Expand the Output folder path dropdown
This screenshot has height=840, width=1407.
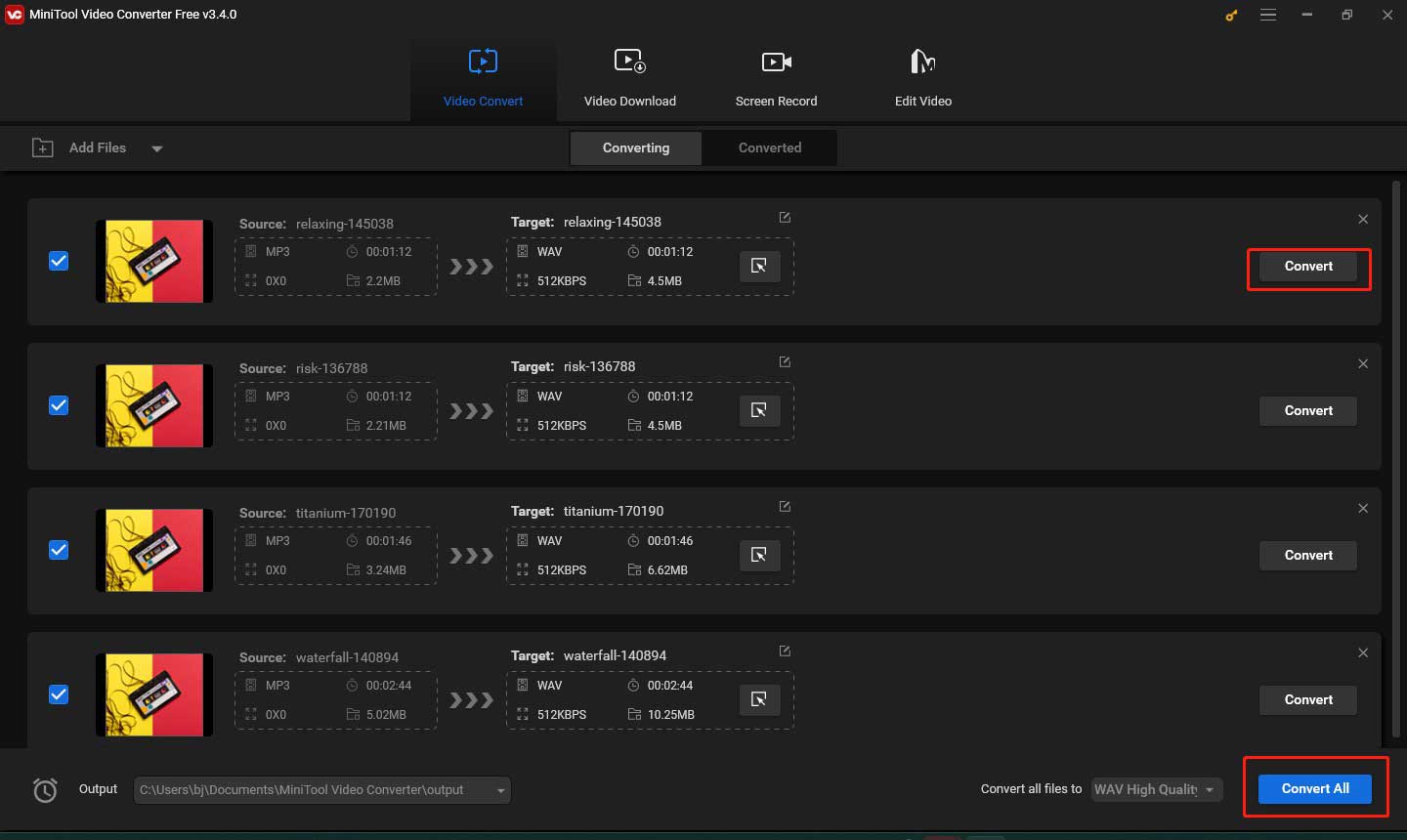tap(501, 790)
